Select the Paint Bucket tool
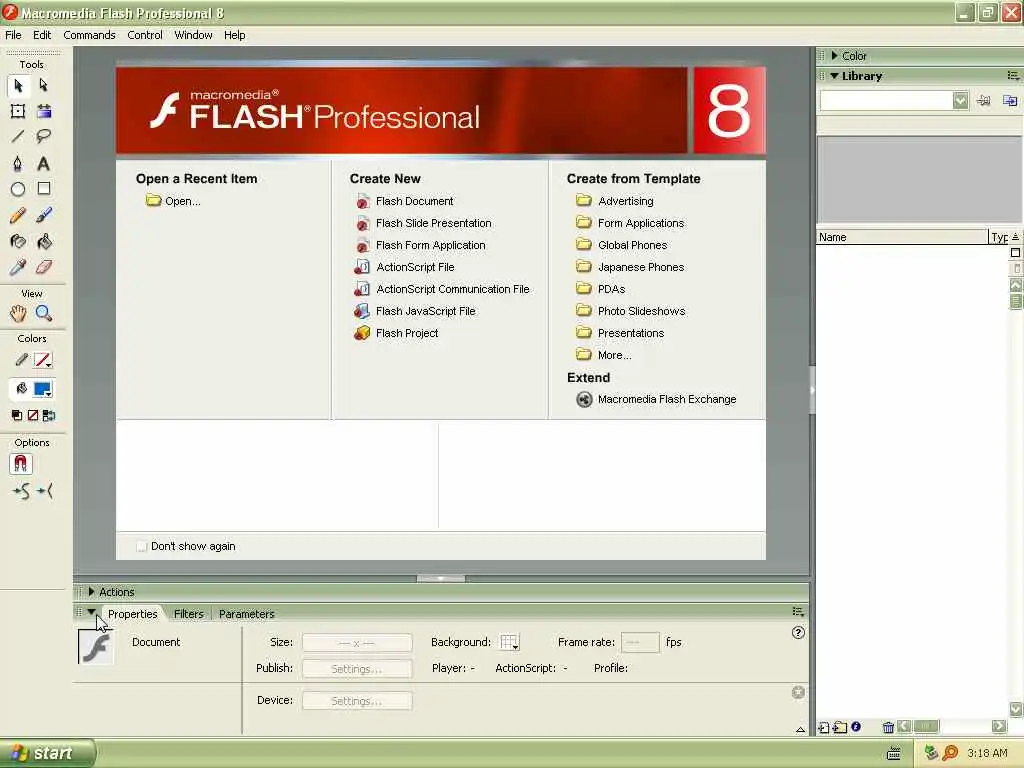Viewport: 1024px width, 768px height. tap(44, 242)
